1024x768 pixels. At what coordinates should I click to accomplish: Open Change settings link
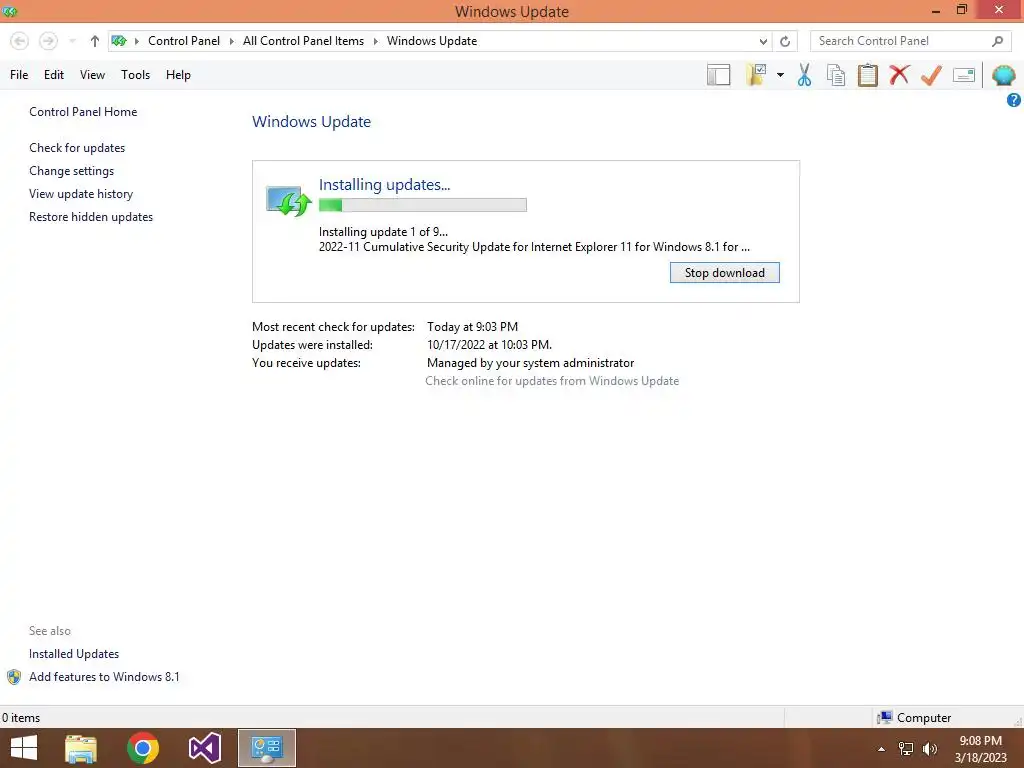tap(71, 171)
